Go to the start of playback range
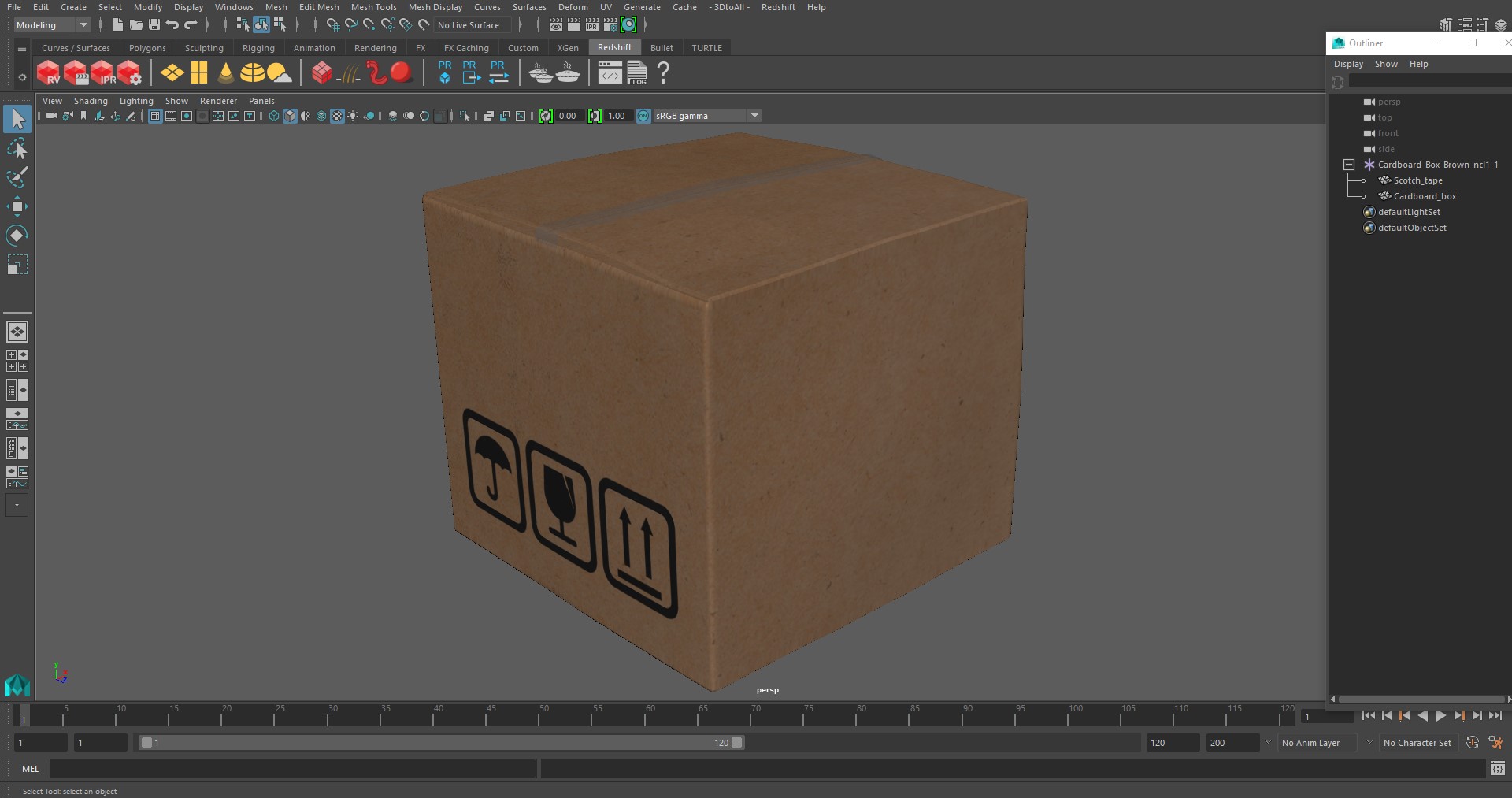 coord(1369,716)
